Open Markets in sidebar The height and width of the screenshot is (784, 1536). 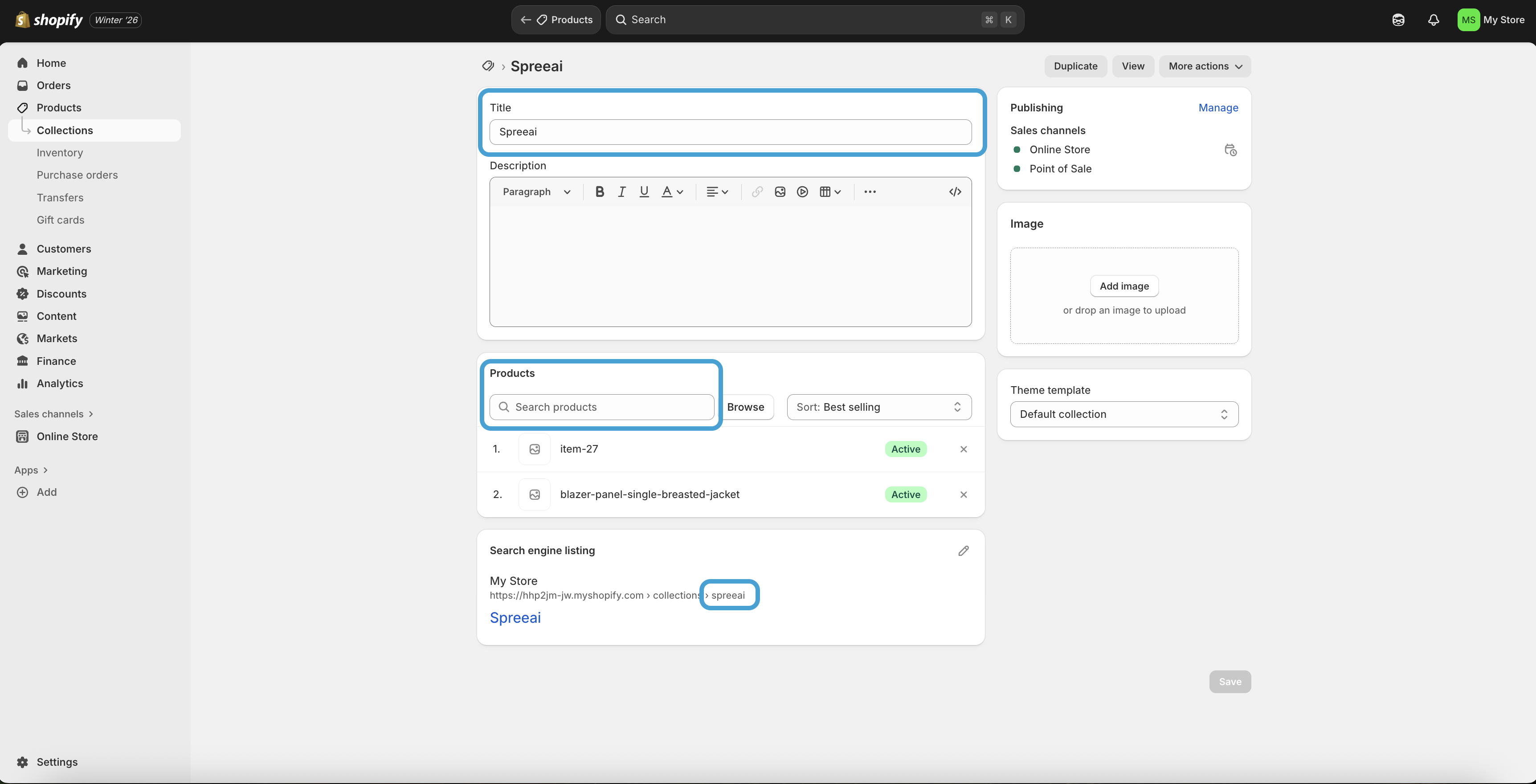57,339
